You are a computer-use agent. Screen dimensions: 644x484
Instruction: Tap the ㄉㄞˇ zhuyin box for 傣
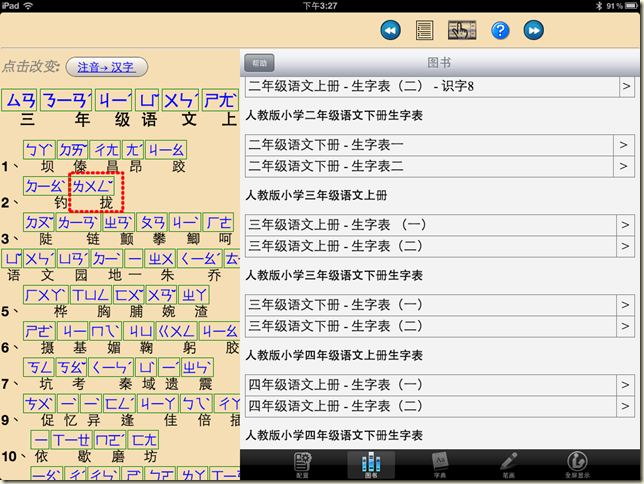coord(72,150)
